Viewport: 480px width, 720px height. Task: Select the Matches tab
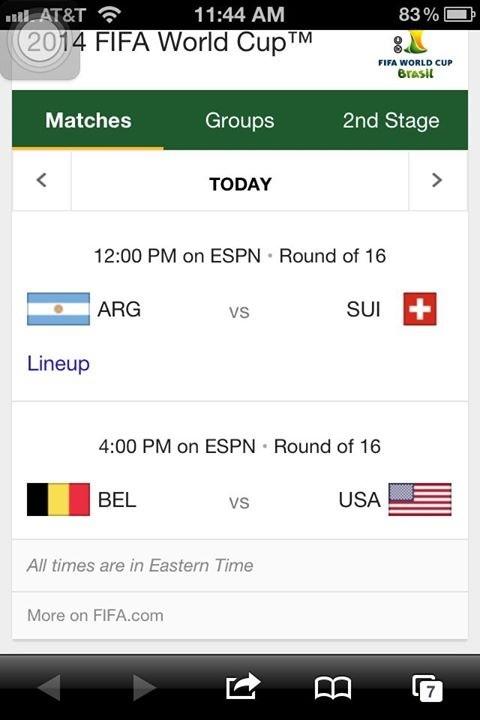tap(88, 120)
